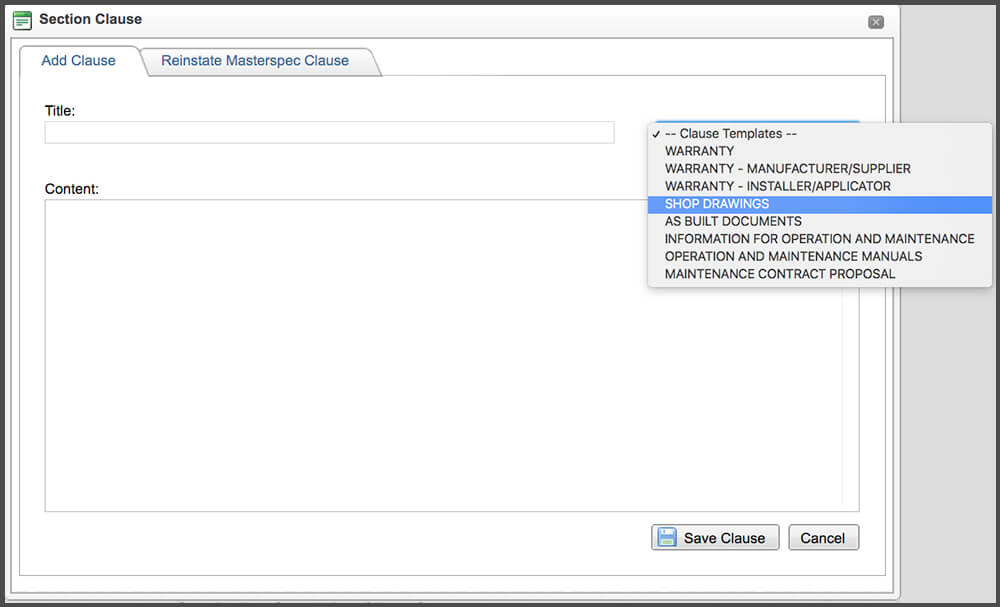1000x607 pixels.
Task: Select WARRANTY - MANUFACTURER/SUPPLIER template
Action: [x=787, y=168]
